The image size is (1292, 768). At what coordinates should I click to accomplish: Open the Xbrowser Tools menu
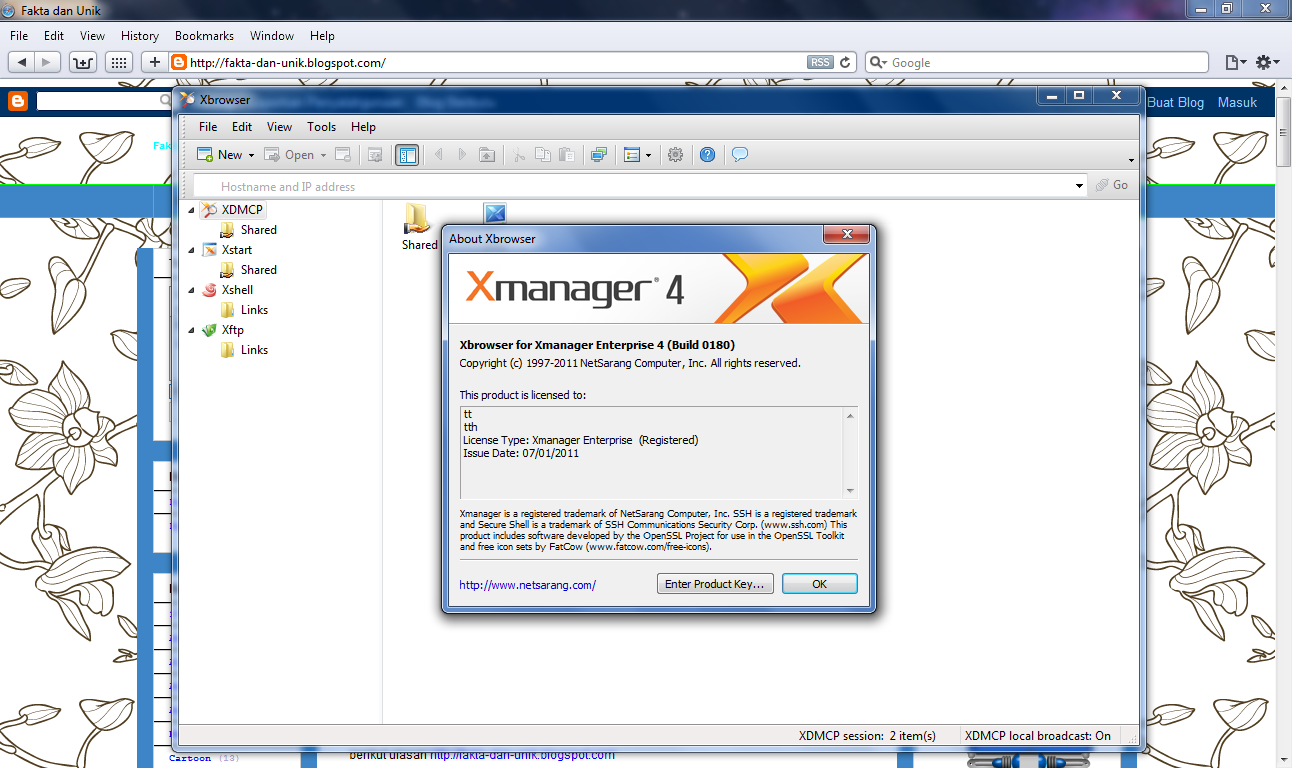pos(322,127)
